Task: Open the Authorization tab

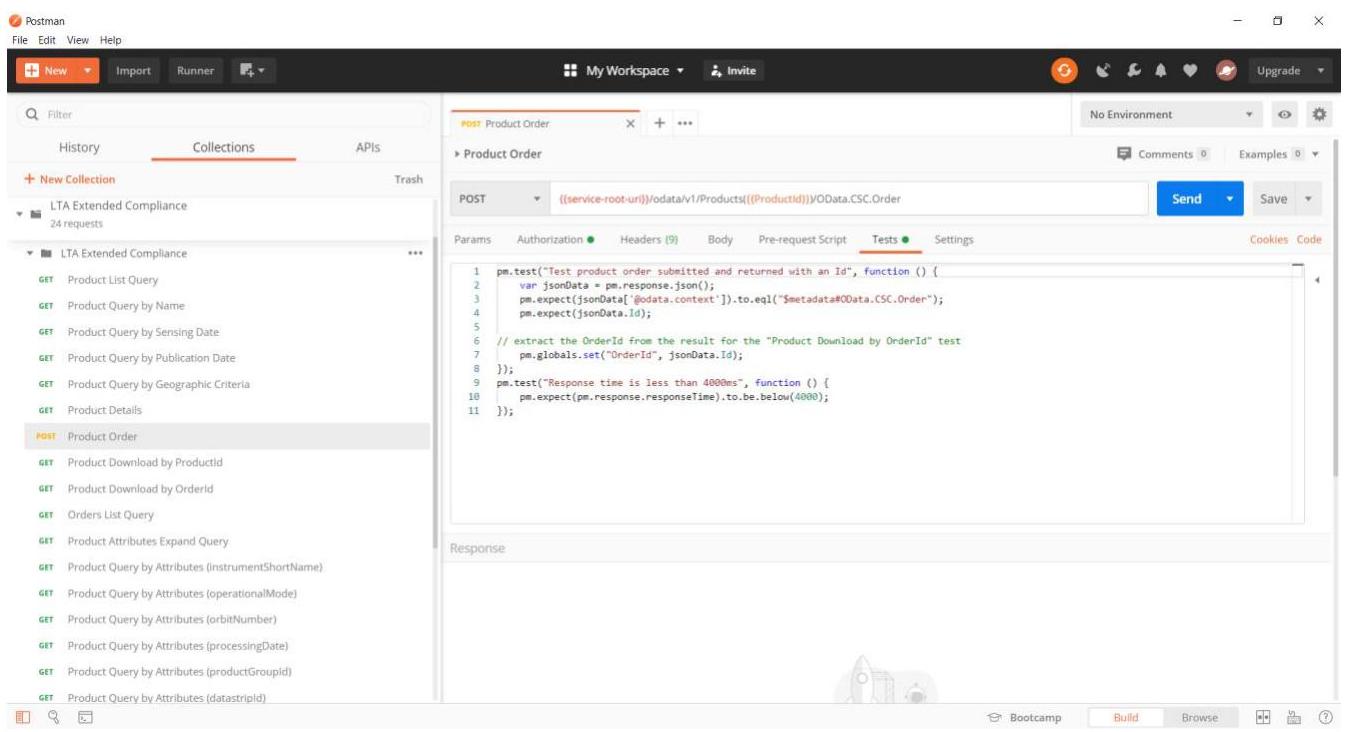Action: coord(555,240)
